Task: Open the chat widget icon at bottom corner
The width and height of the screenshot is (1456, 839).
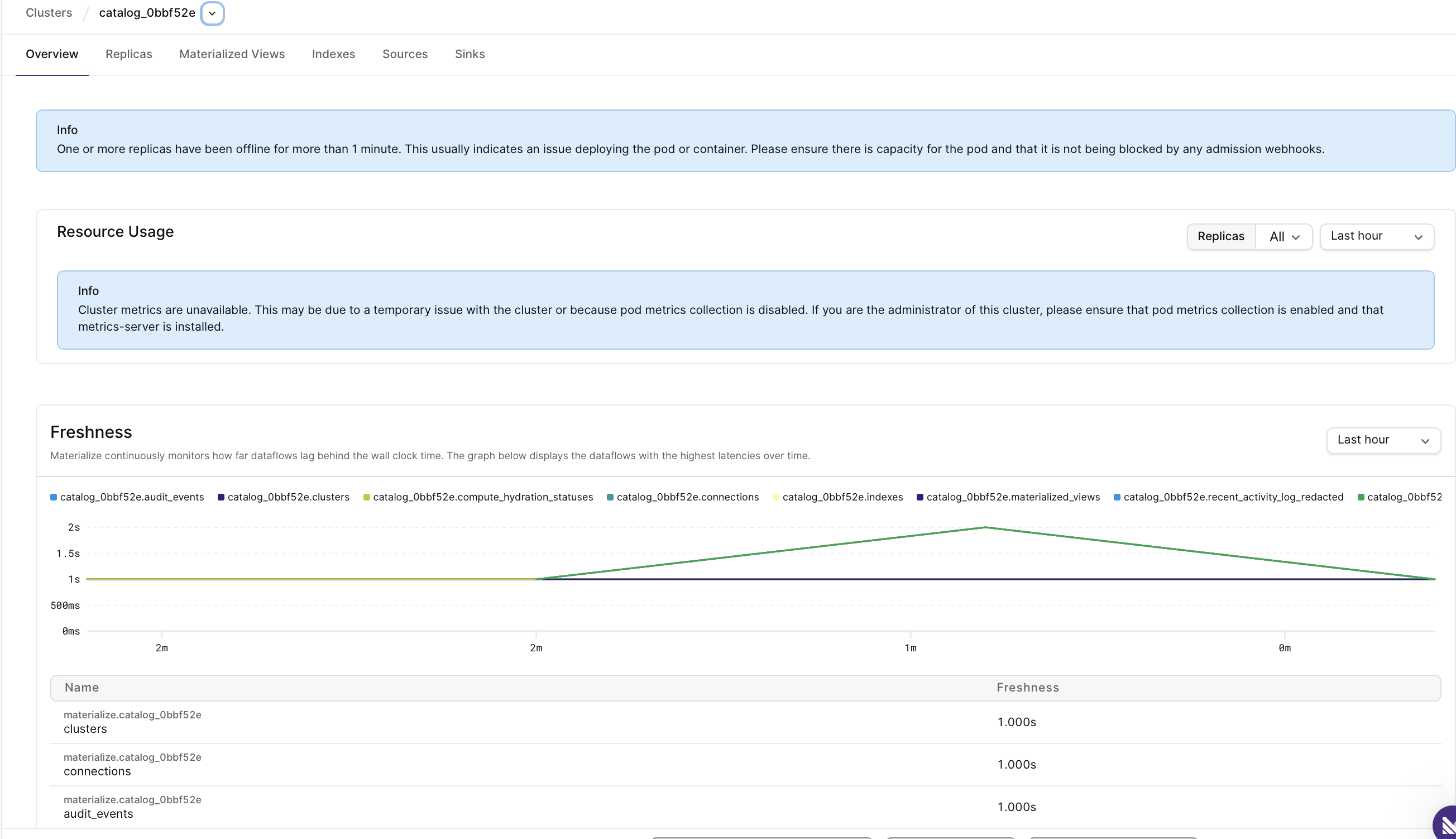Action: tap(1445, 824)
